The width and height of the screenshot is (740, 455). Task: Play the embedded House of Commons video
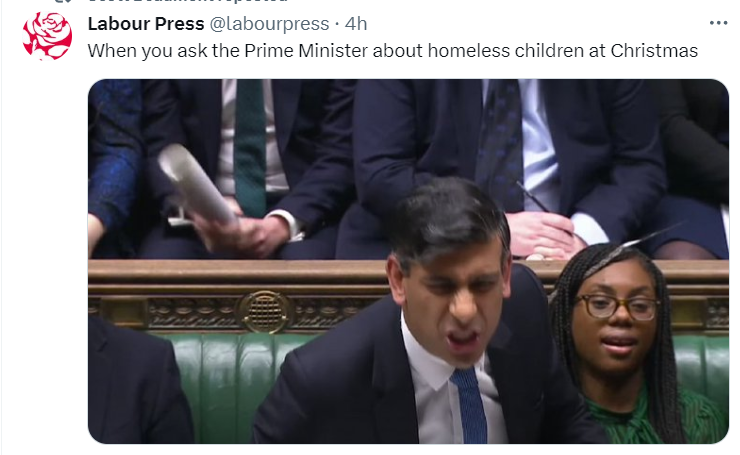pos(408,261)
